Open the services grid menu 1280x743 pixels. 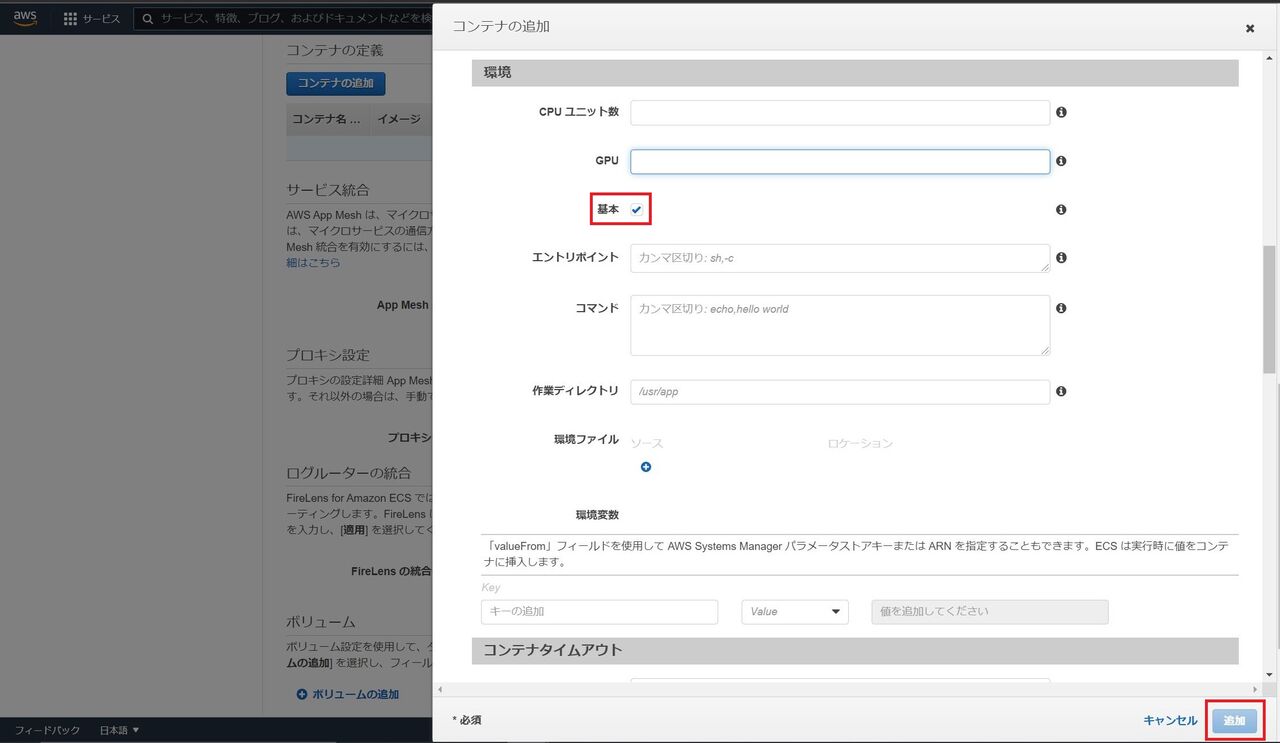(70, 19)
